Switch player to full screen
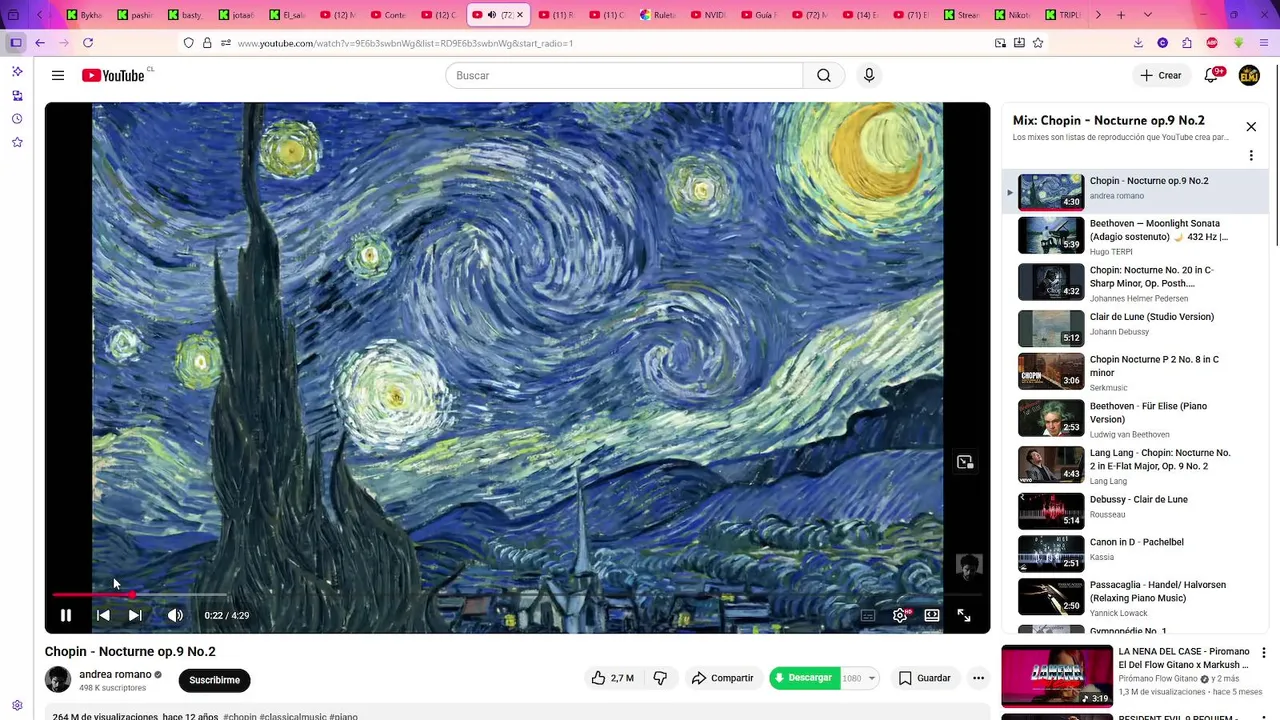1280x720 pixels. tap(964, 615)
